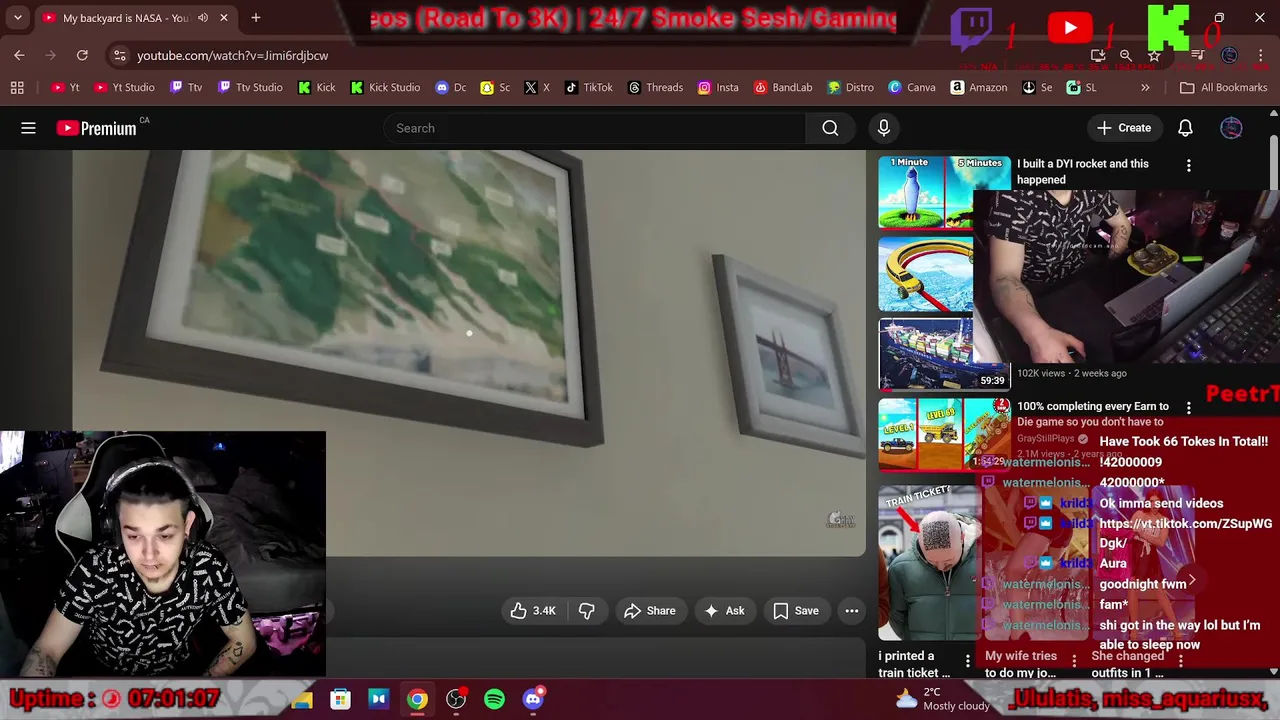Open options for 'She changed outfits' short
This screenshot has height=720, width=1280.
[1181, 660]
